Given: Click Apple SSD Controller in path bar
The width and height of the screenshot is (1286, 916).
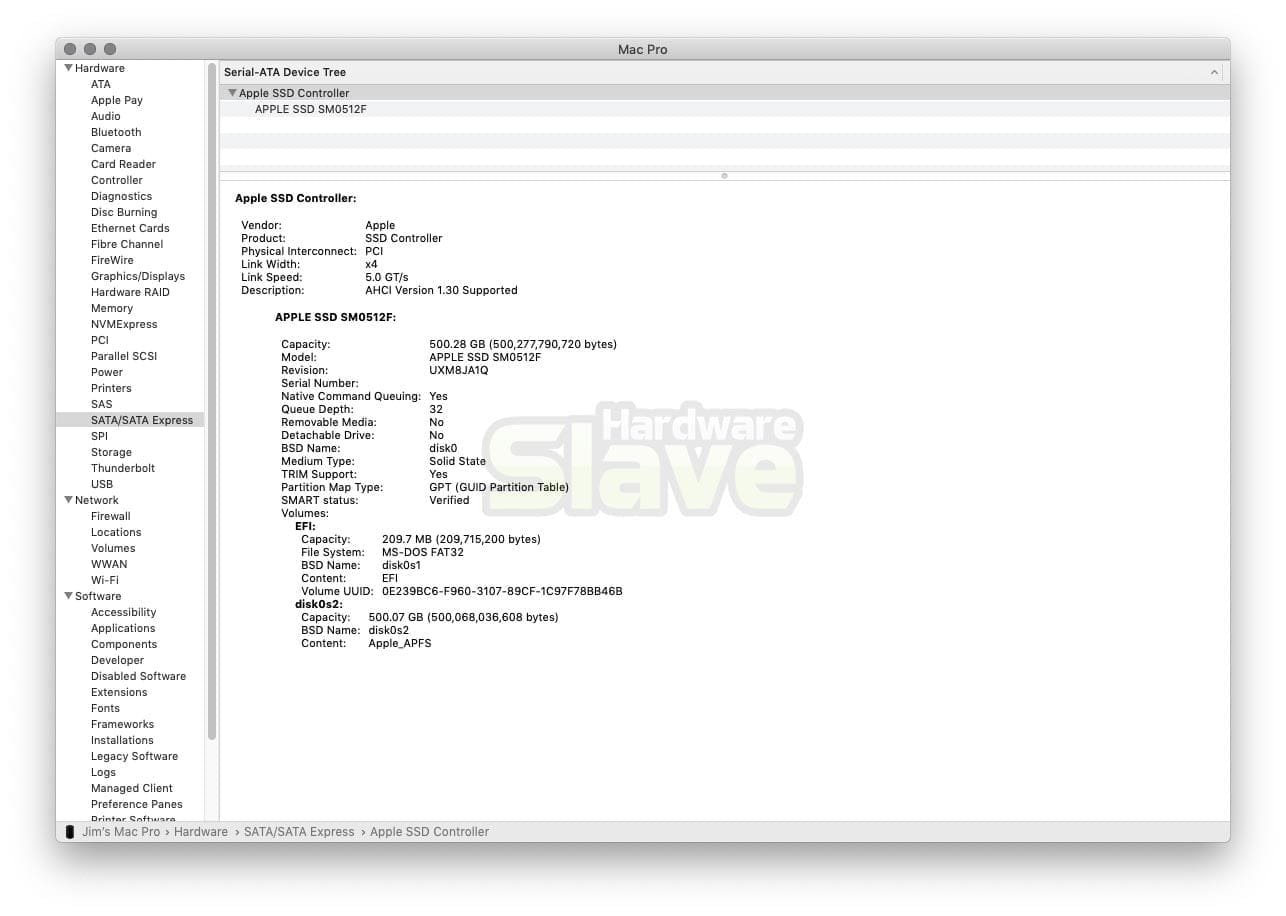Looking at the screenshot, I should click(429, 832).
